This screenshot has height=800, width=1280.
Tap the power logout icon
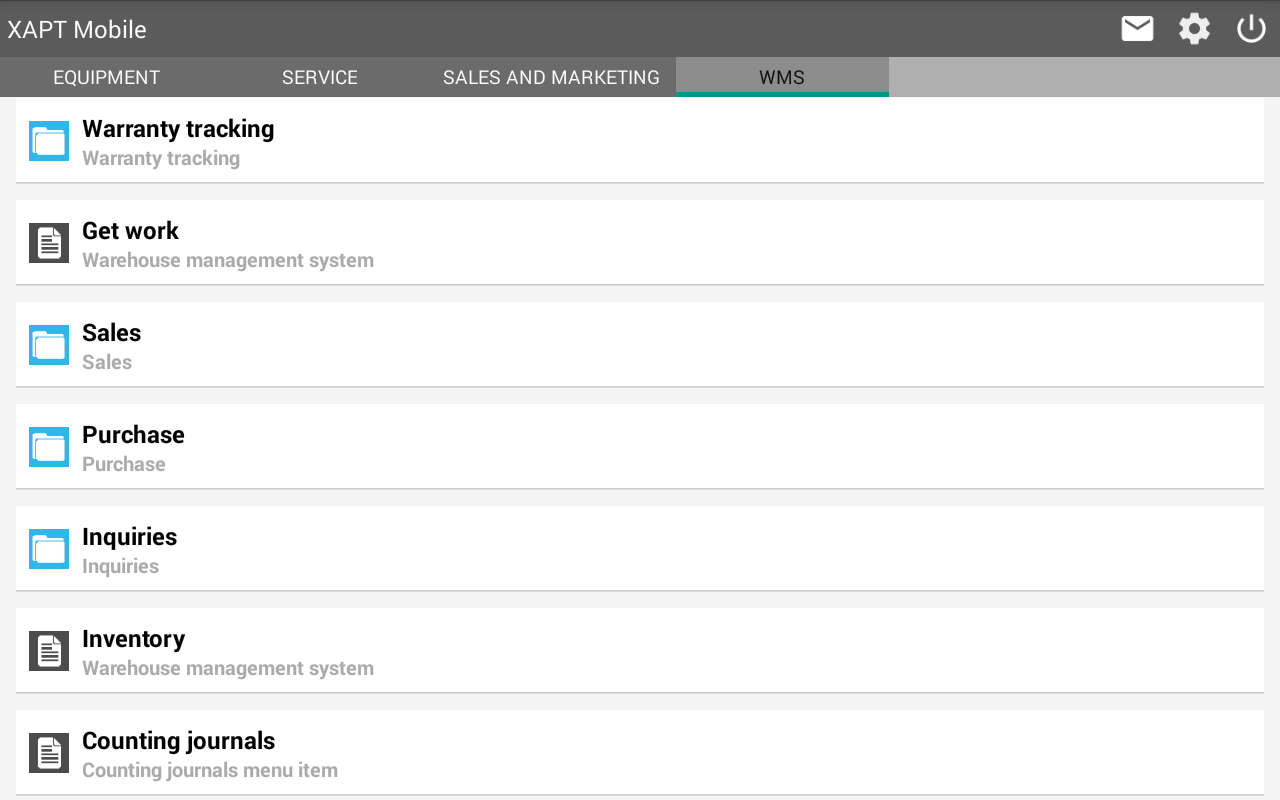pyautogui.click(x=1251, y=29)
